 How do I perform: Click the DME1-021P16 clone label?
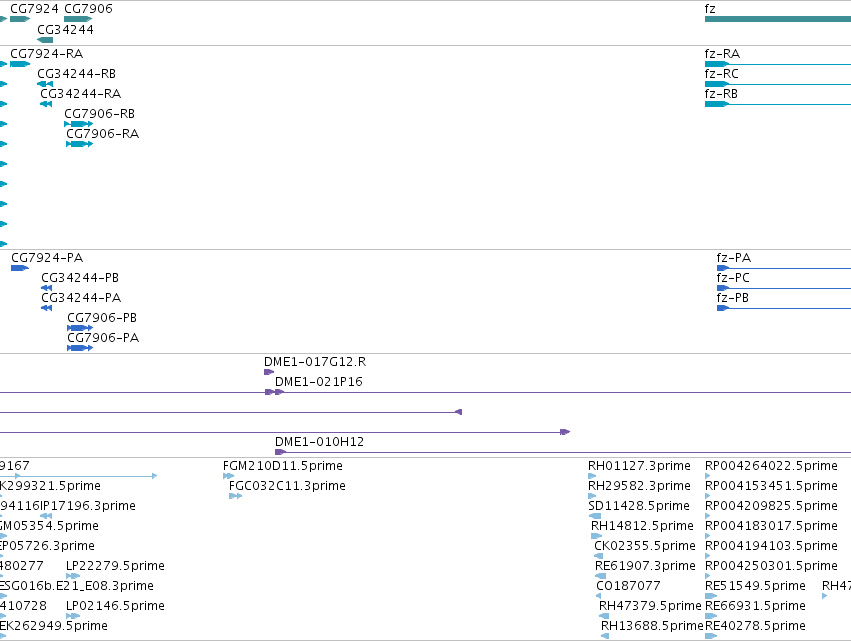click(319, 382)
